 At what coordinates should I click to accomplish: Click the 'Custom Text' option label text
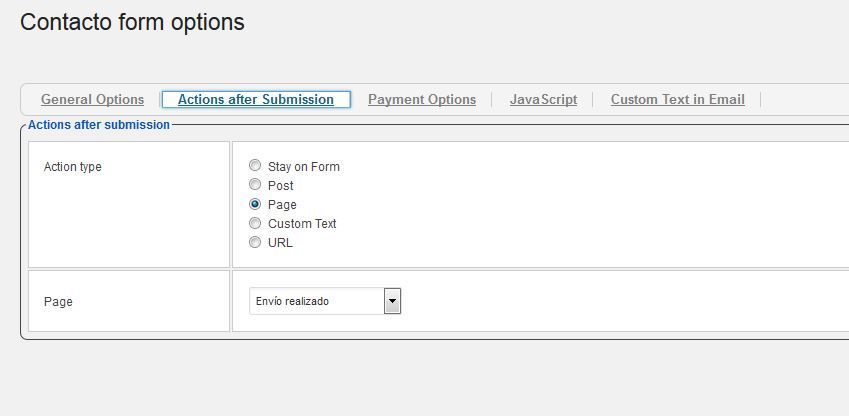(x=302, y=223)
